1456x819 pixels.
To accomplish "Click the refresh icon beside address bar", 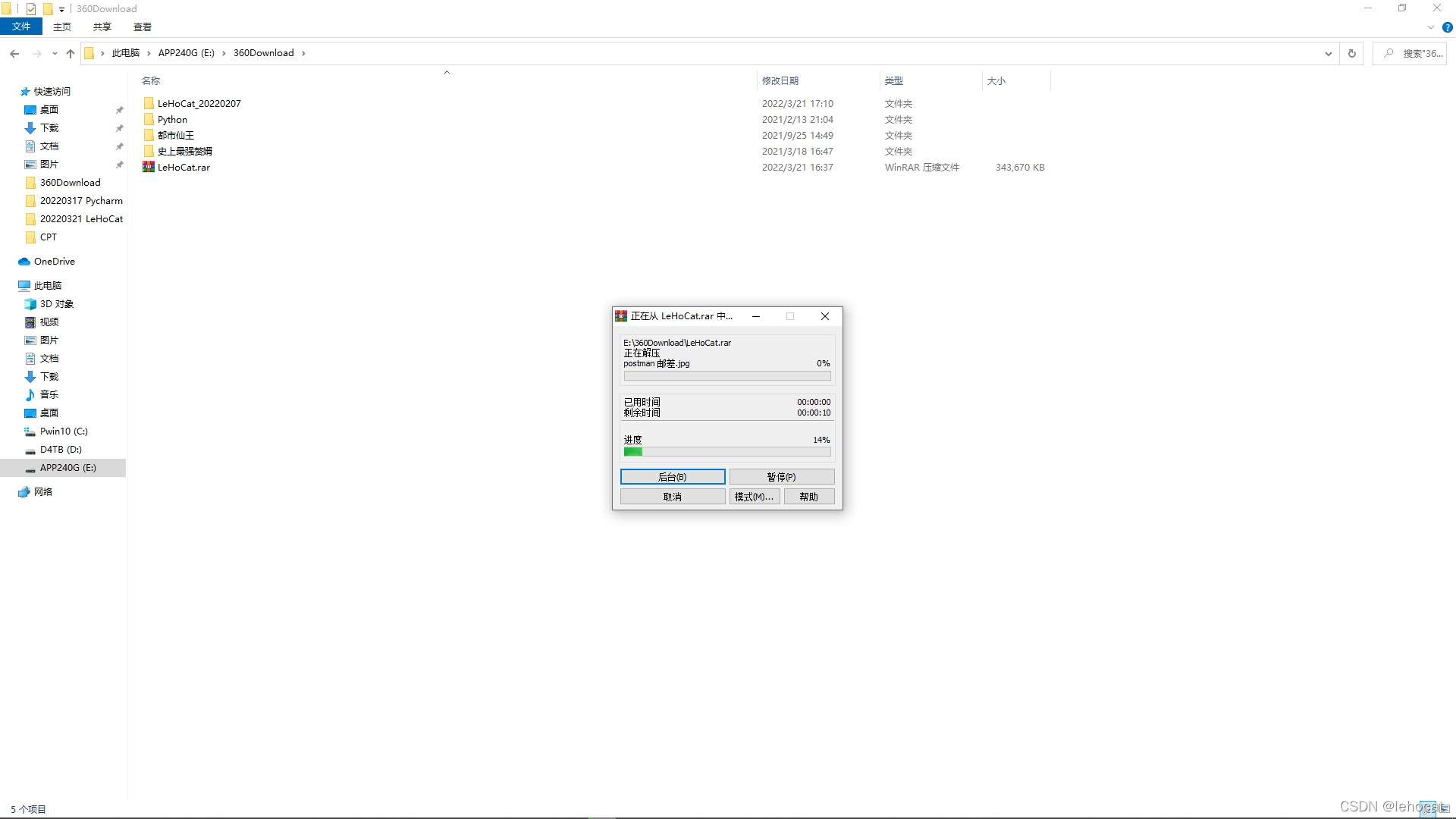I will [x=1351, y=53].
